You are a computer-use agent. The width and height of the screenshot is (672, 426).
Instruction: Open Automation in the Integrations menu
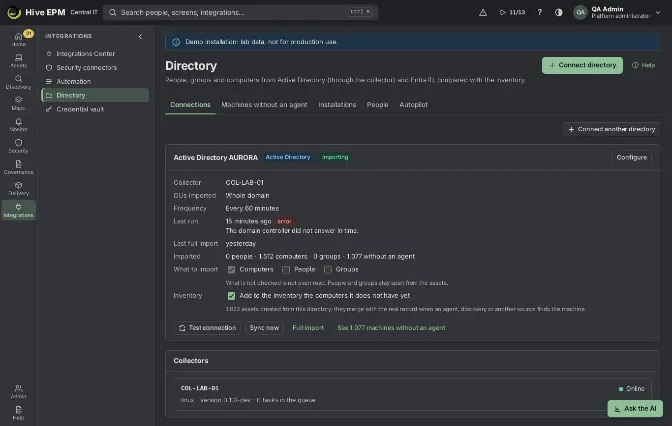[x=95, y=81]
